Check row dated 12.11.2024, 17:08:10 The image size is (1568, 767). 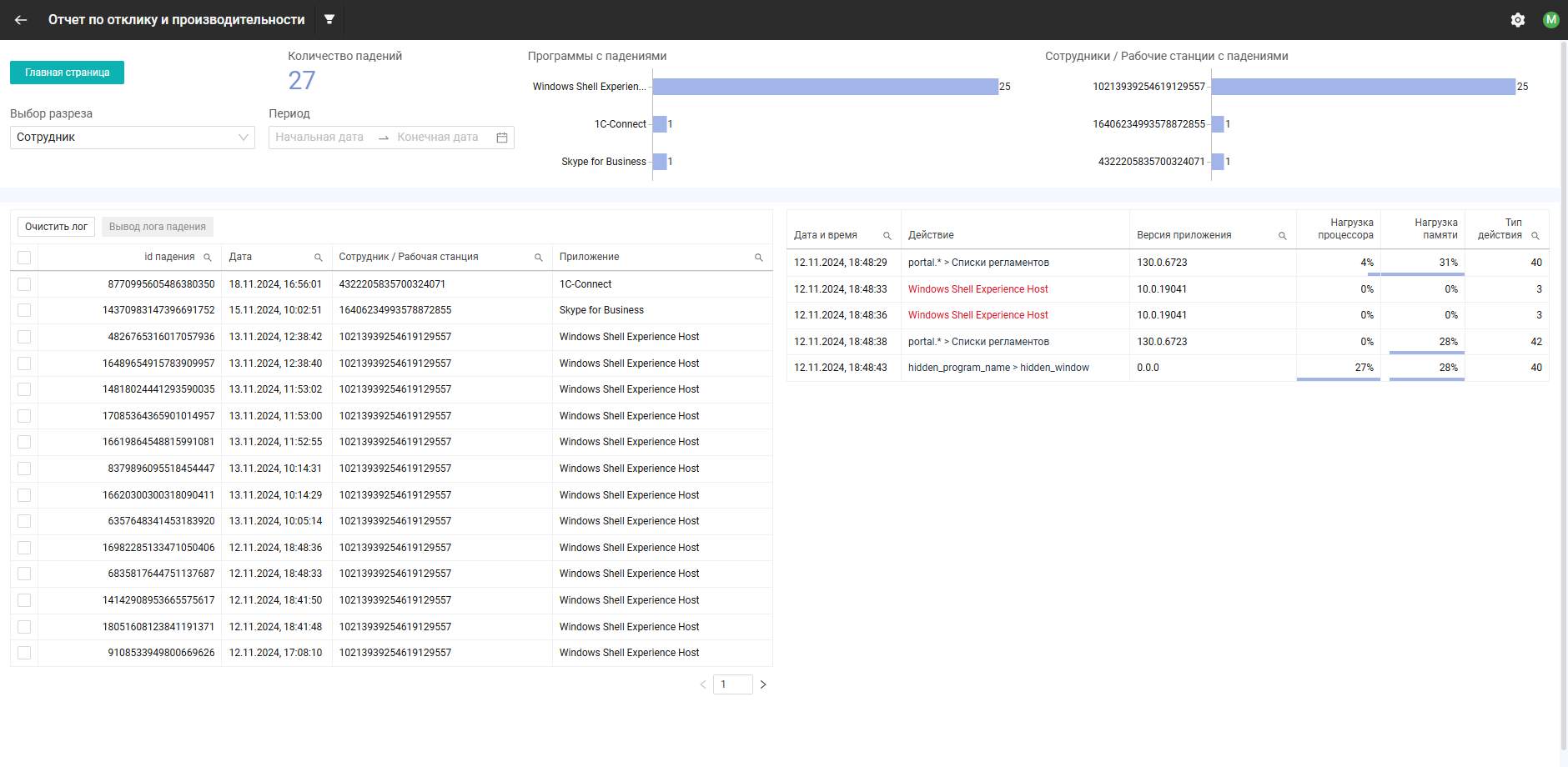click(x=24, y=653)
